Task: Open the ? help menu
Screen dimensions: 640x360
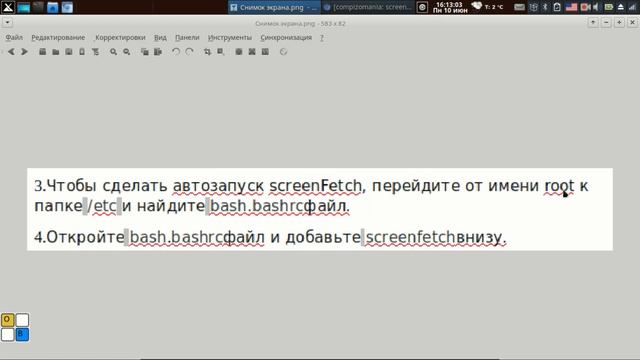Action: tap(322, 38)
